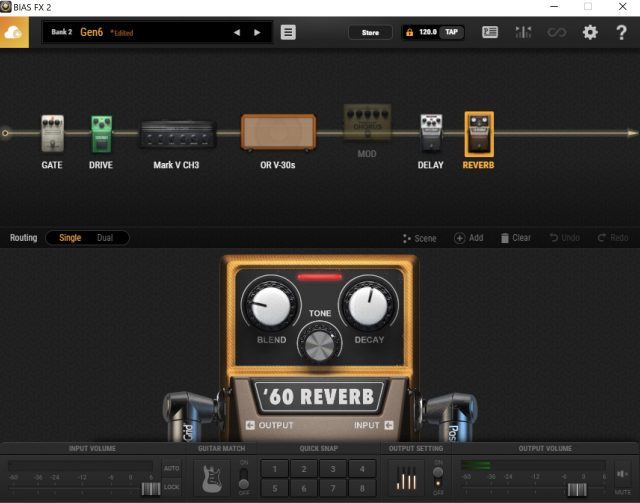Select Quick Snap slot 3
640x503 pixels.
(x=333, y=469)
